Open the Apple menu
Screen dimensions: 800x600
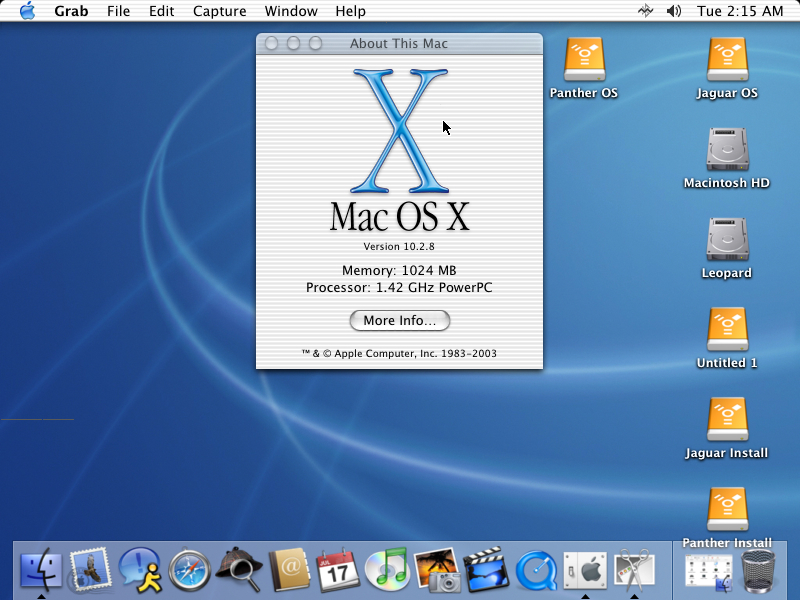click(27, 11)
